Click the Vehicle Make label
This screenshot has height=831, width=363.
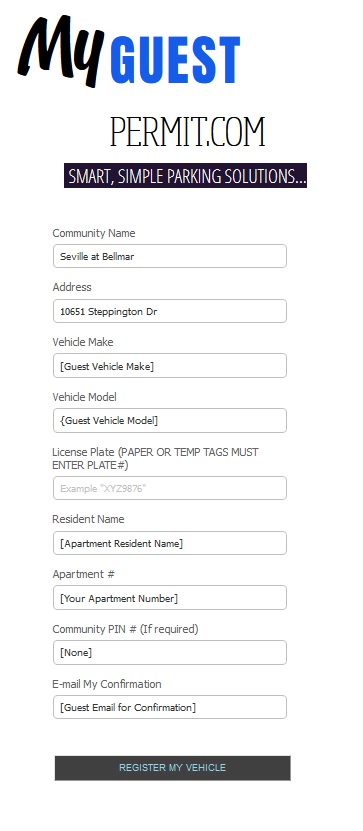point(83,342)
